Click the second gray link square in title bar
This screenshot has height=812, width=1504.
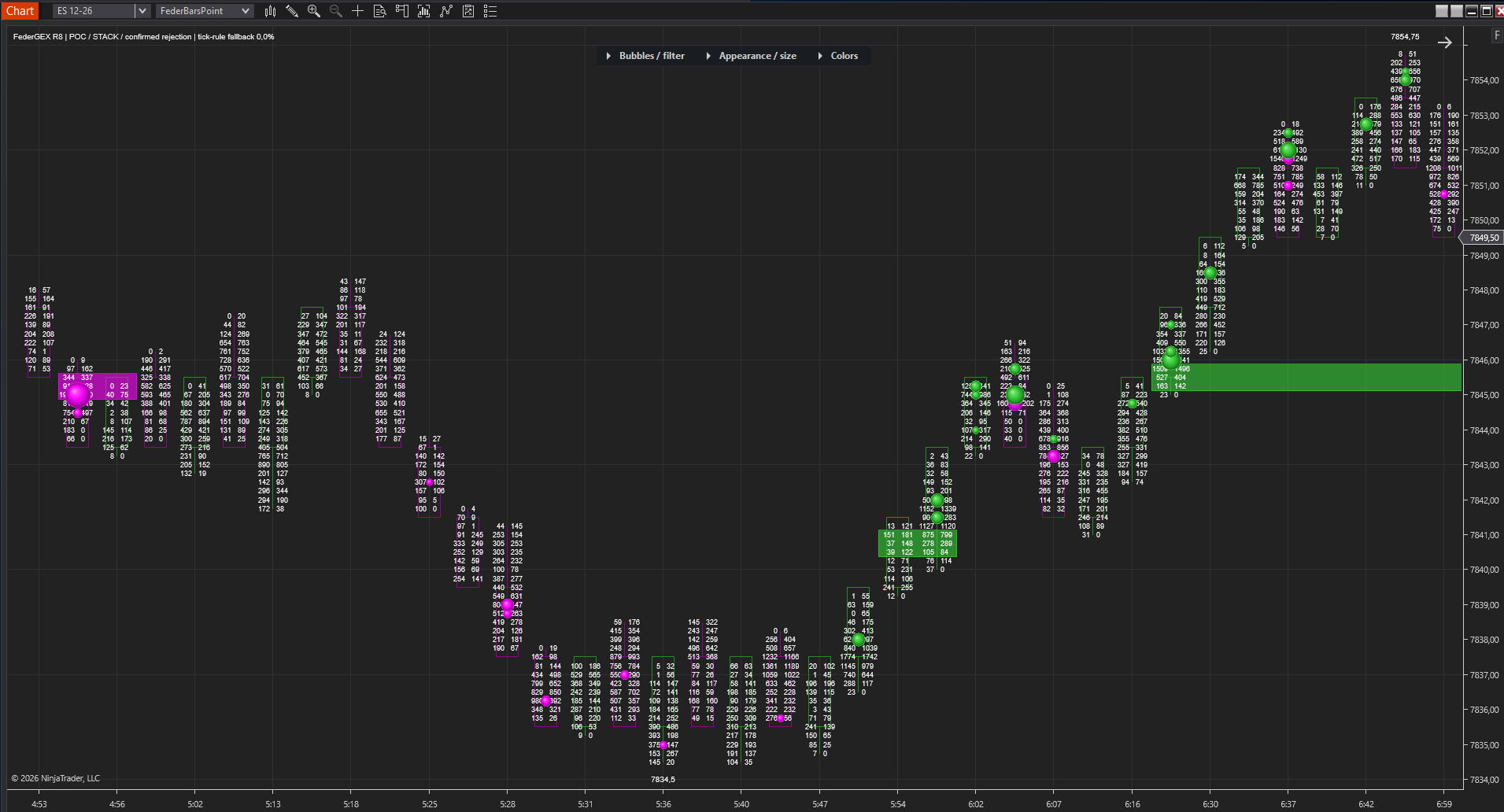pyautogui.click(x=1457, y=11)
